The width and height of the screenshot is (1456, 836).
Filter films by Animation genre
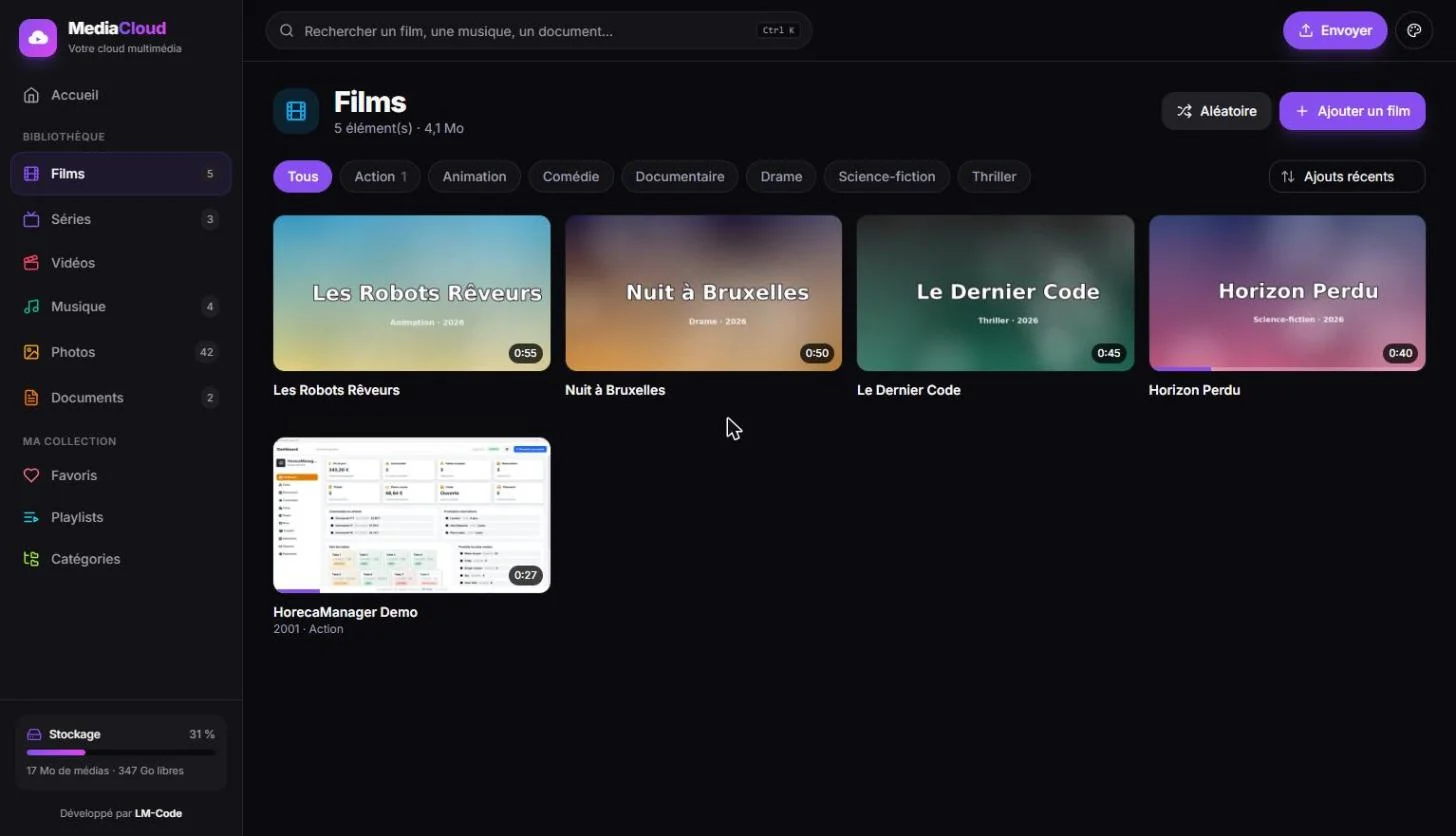point(475,177)
